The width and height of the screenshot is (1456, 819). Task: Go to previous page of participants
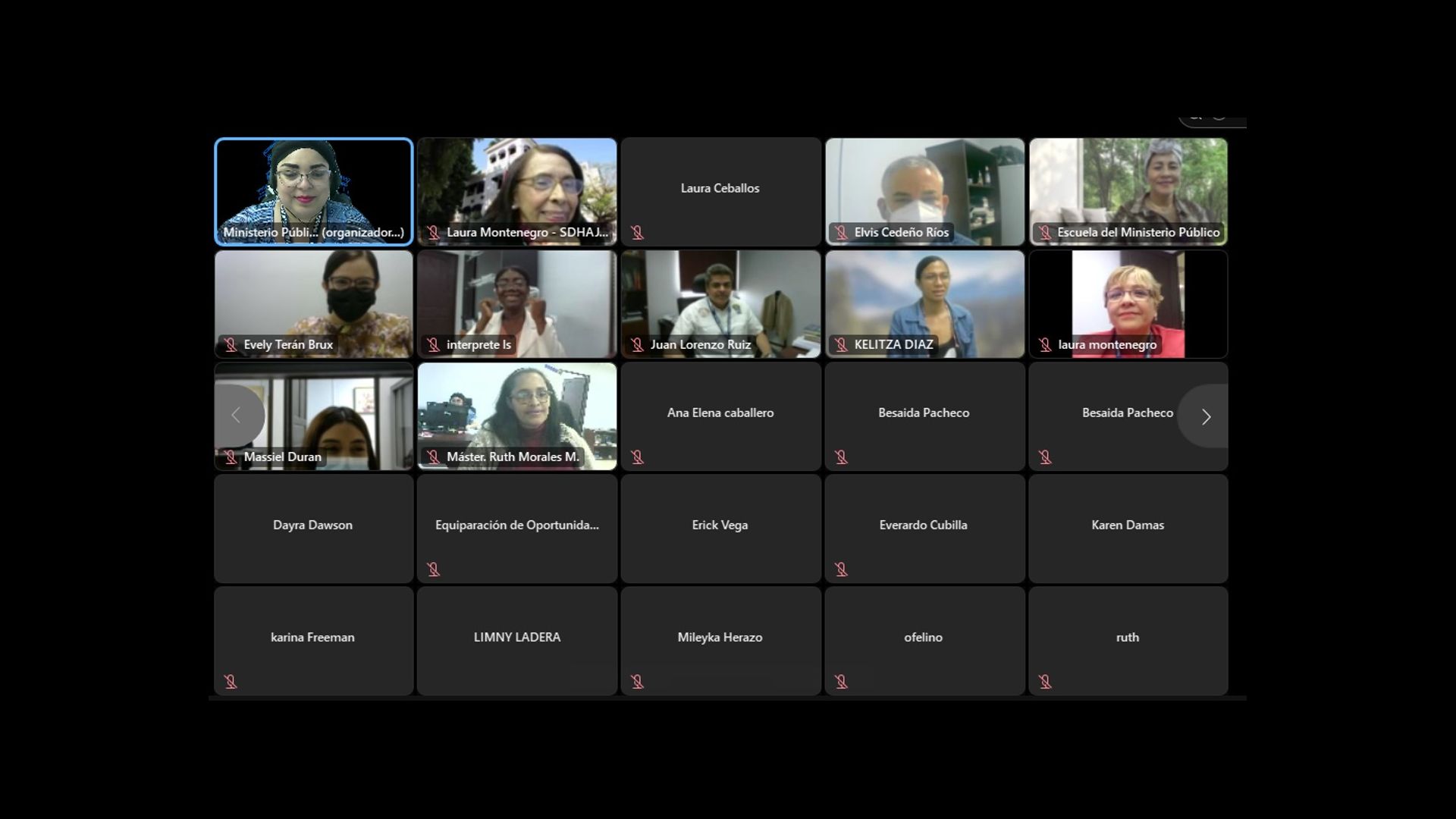point(237,416)
